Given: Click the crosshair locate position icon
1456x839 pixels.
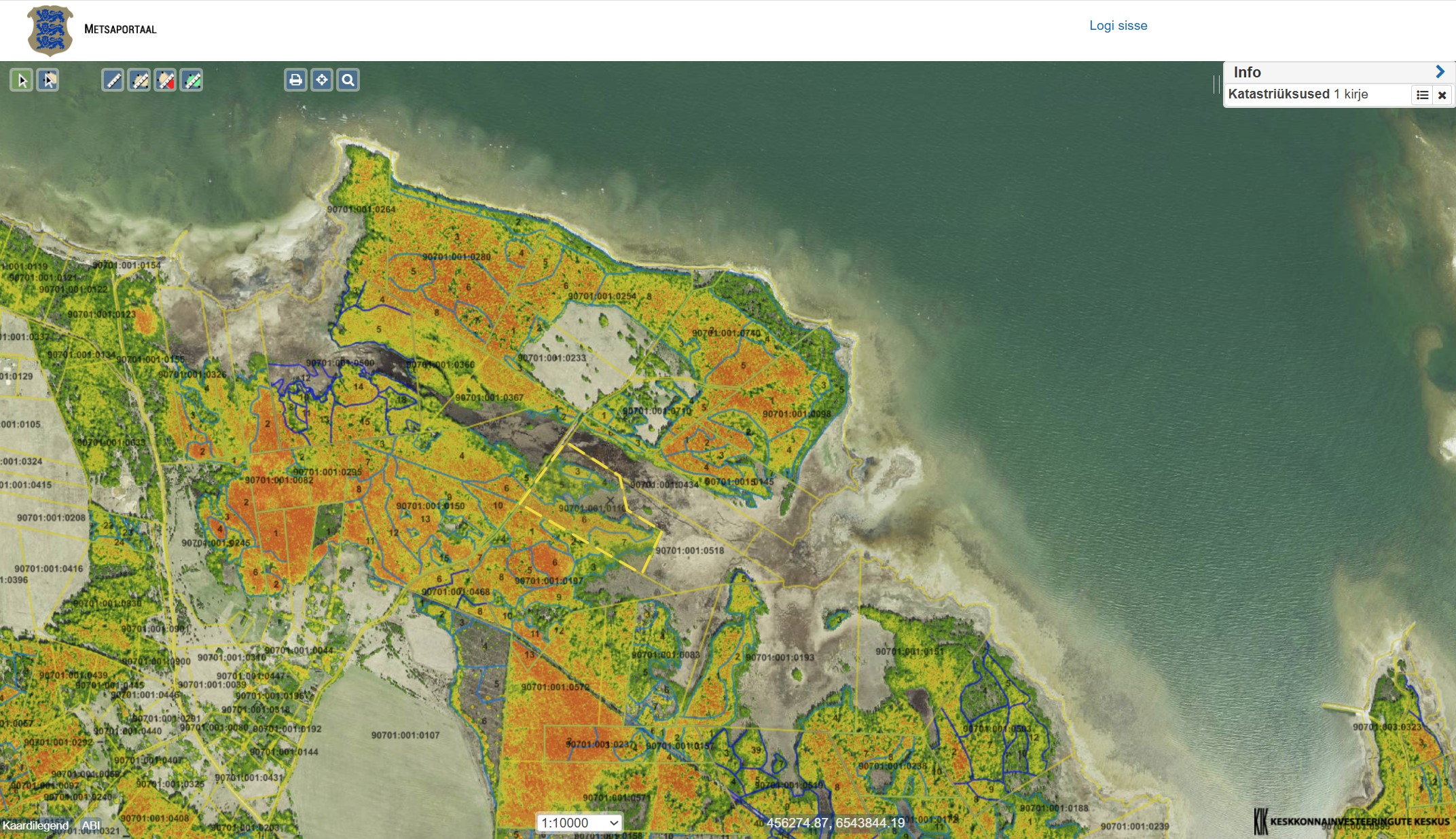Looking at the screenshot, I should (x=322, y=80).
